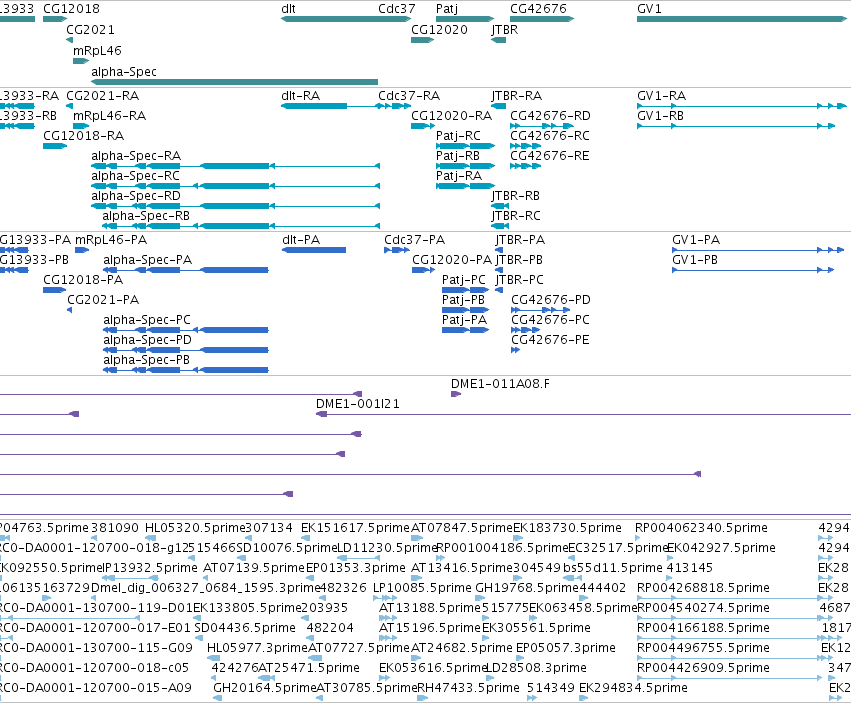Click the RP004062340.5prime EST label
This screenshot has height=703, width=851.
pyautogui.click(x=701, y=528)
